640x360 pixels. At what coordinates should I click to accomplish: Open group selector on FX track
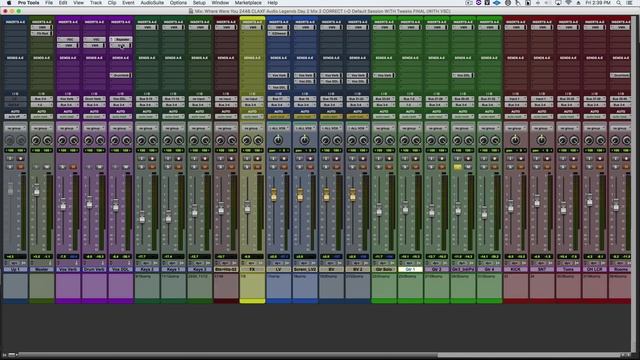click(252, 128)
